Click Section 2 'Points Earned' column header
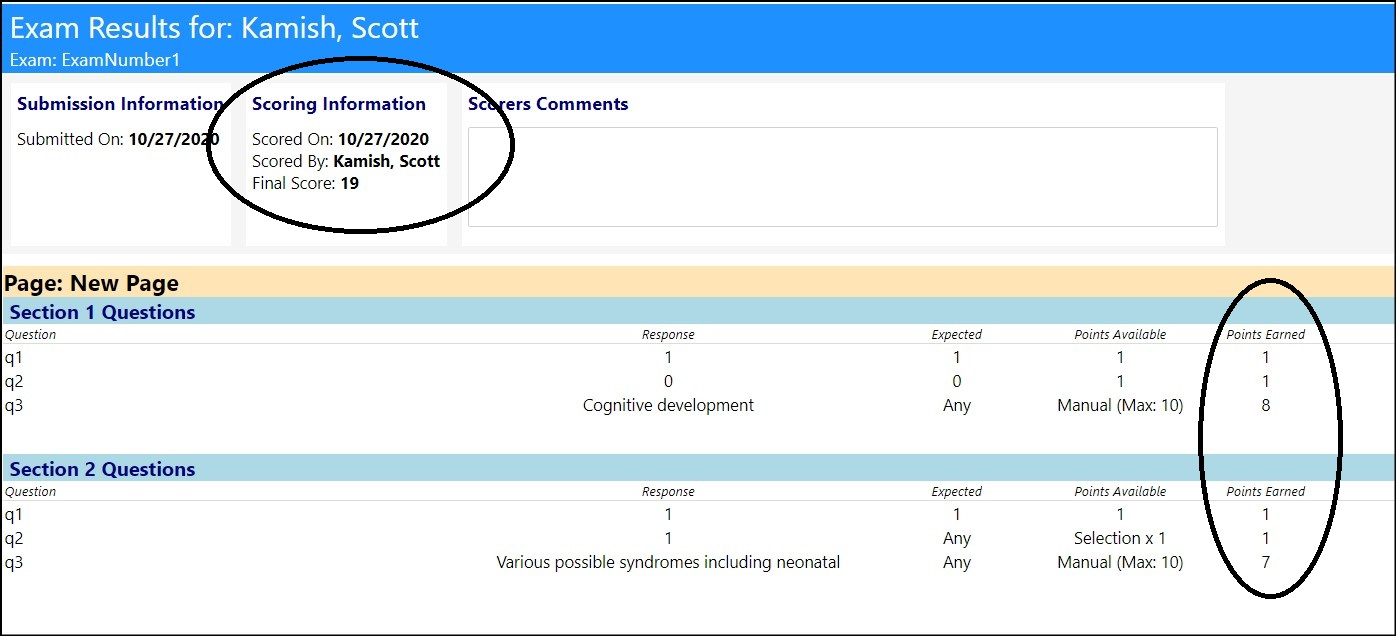Viewport: 1396px width, 636px height. 1266,492
